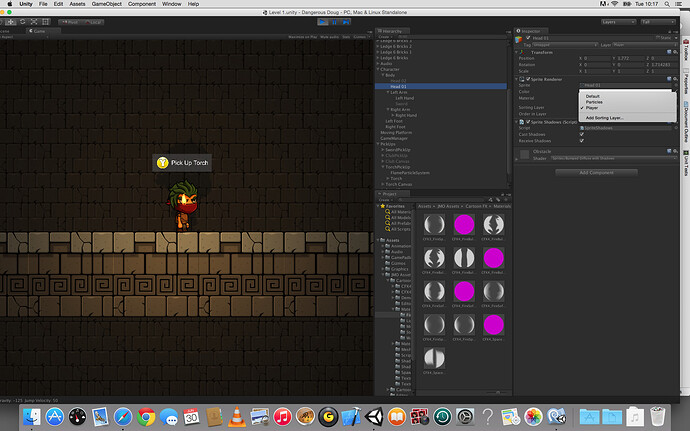Screen dimensions: 690x431
Task: Select the Rotate tool in the toolbar
Action: coord(22,22)
